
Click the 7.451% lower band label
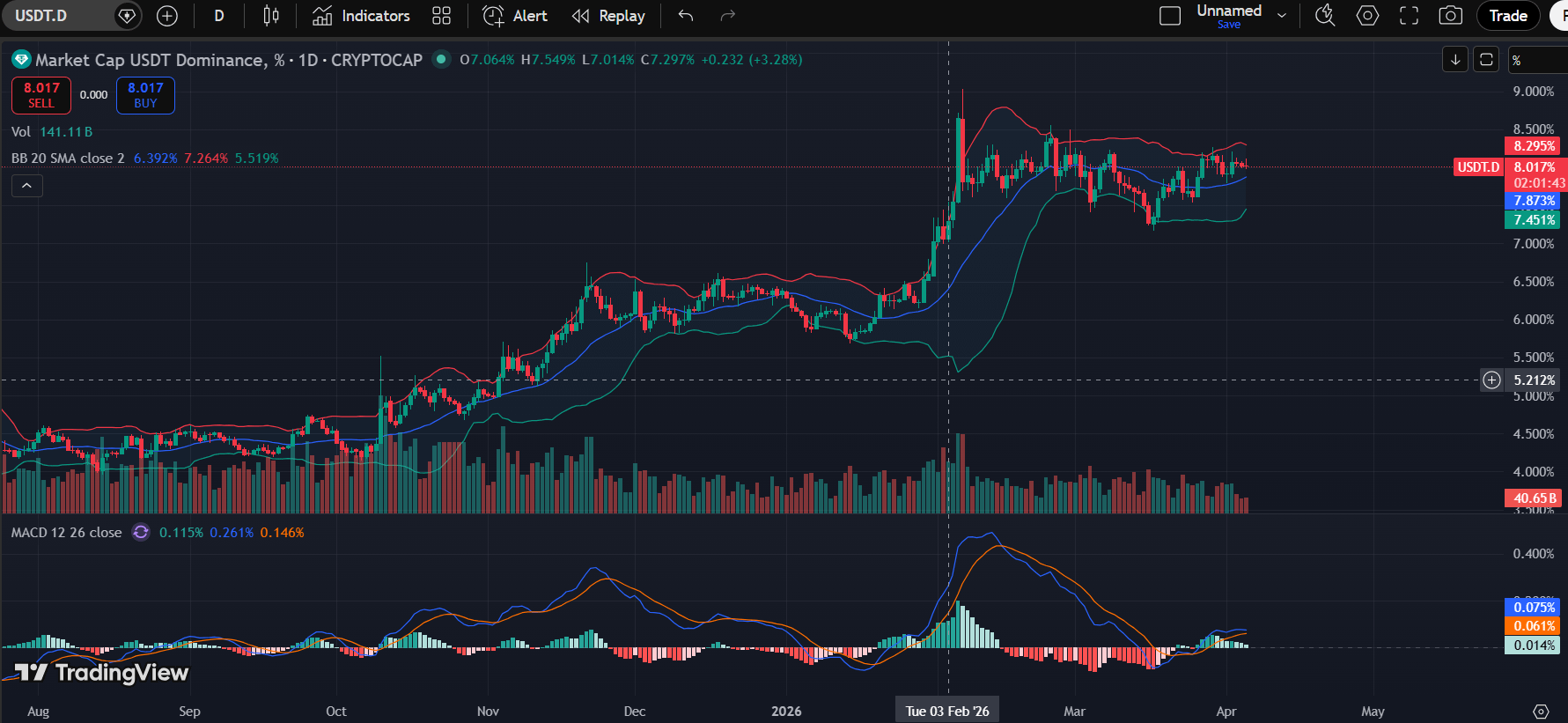(1534, 220)
